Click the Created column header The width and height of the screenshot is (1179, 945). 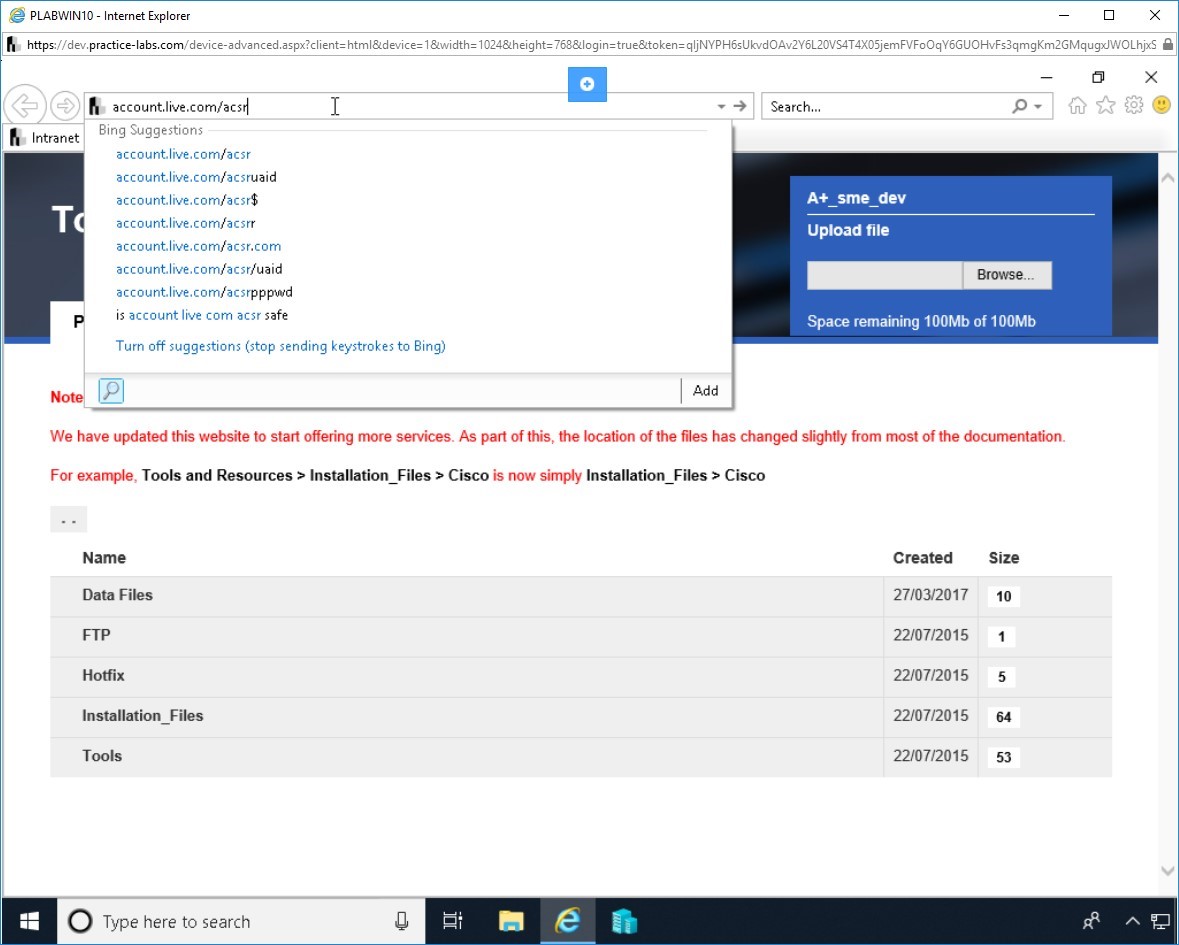[x=923, y=558]
